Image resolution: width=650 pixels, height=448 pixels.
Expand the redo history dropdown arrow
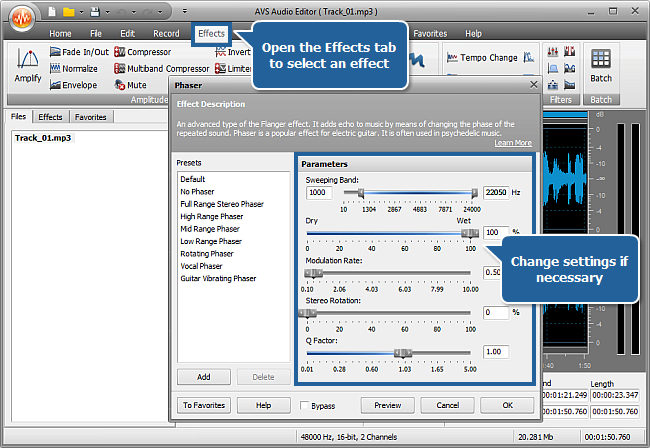[x=160, y=12]
